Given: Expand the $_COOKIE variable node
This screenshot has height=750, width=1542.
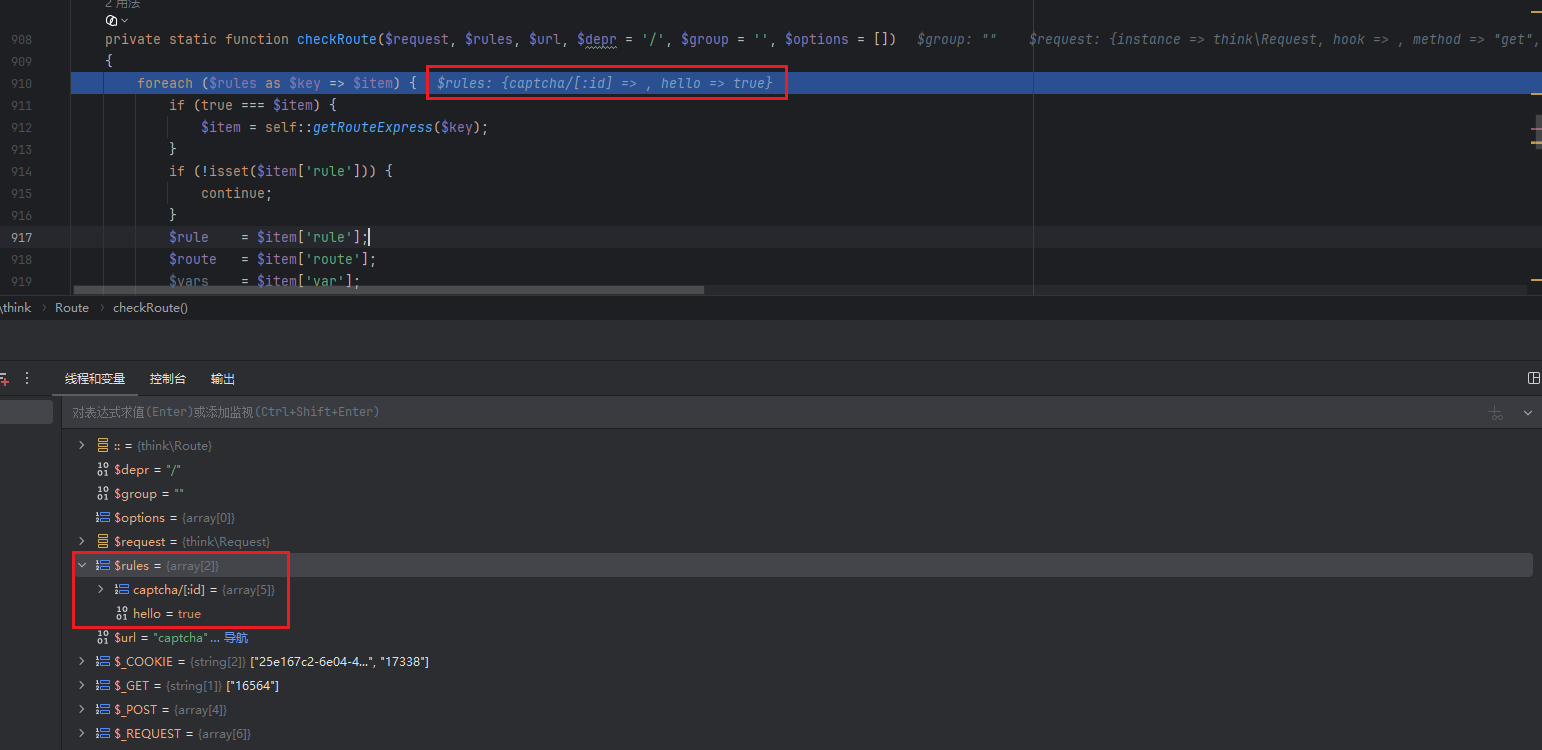Looking at the screenshot, I should (x=82, y=661).
